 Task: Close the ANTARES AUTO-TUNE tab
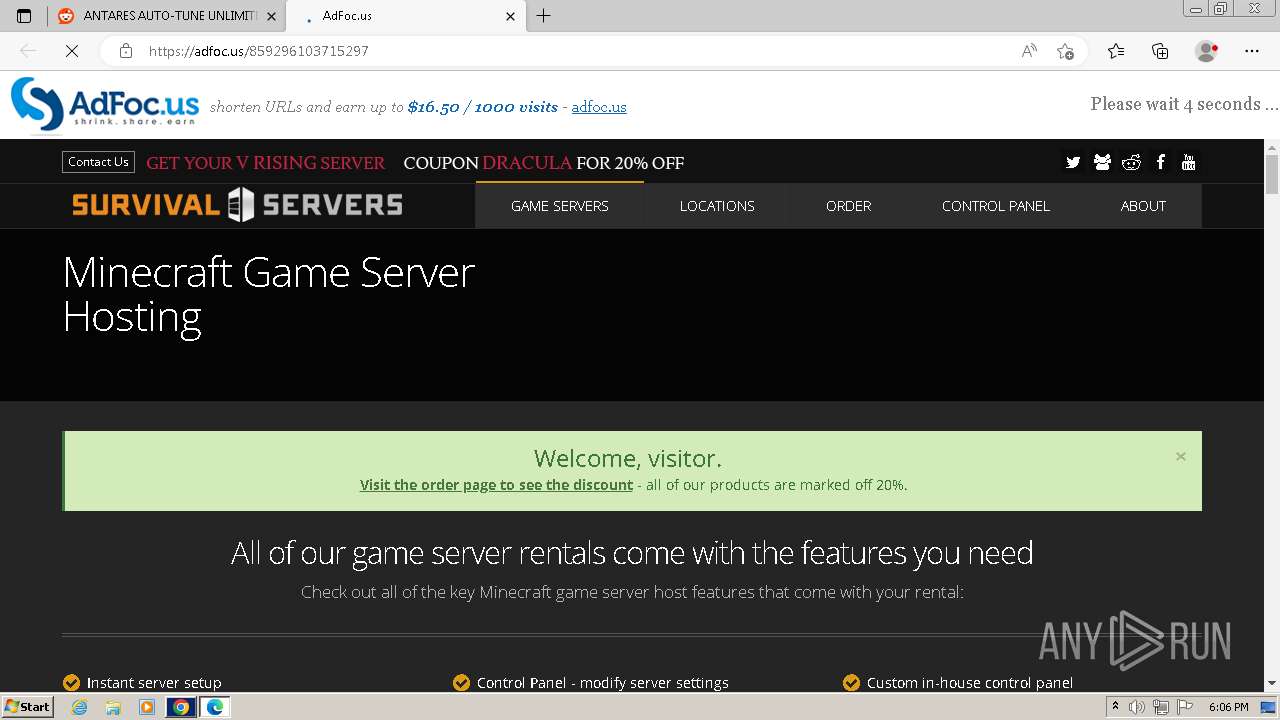pos(271,16)
